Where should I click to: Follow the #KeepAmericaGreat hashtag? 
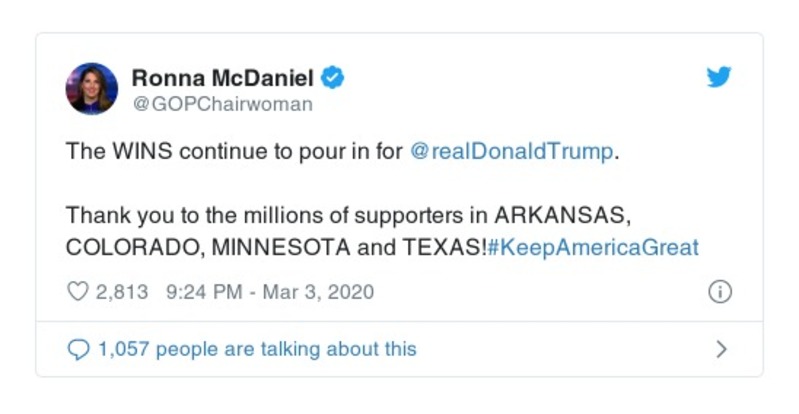point(592,247)
